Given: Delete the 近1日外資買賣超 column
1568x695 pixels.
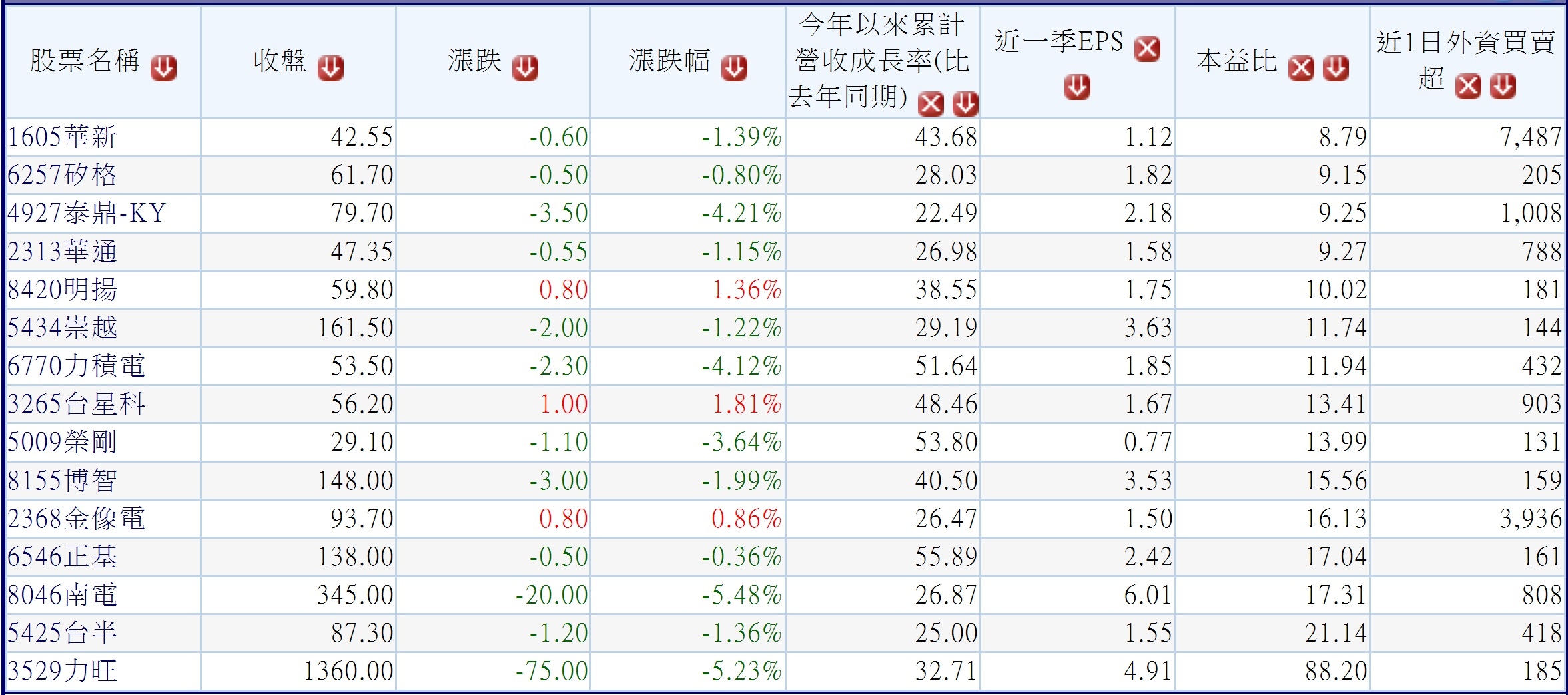Looking at the screenshot, I should (x=1468, y=86).
